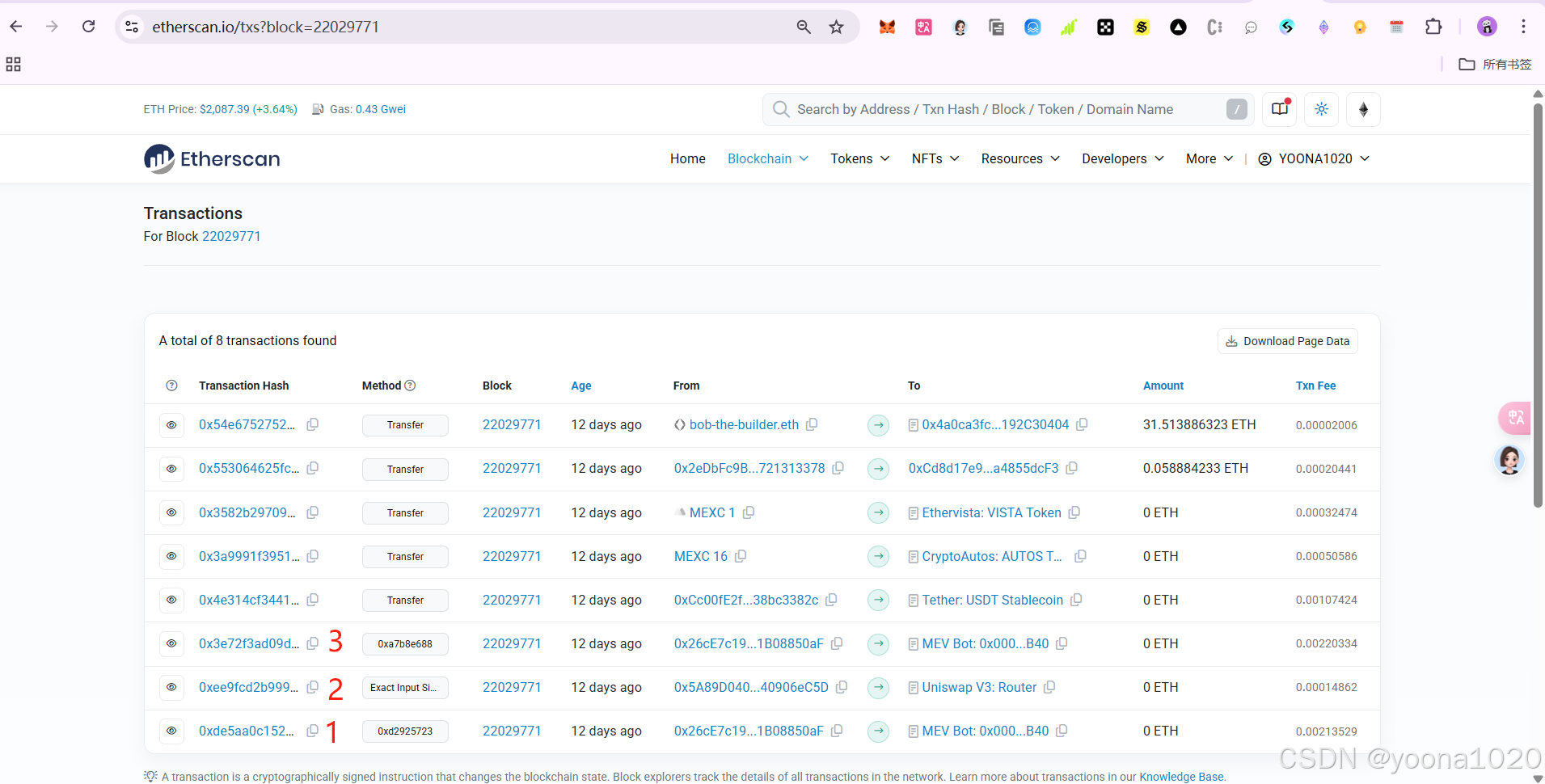
Task: Open the ETH price $2,087.39 link
Action: tap(248, 109)
